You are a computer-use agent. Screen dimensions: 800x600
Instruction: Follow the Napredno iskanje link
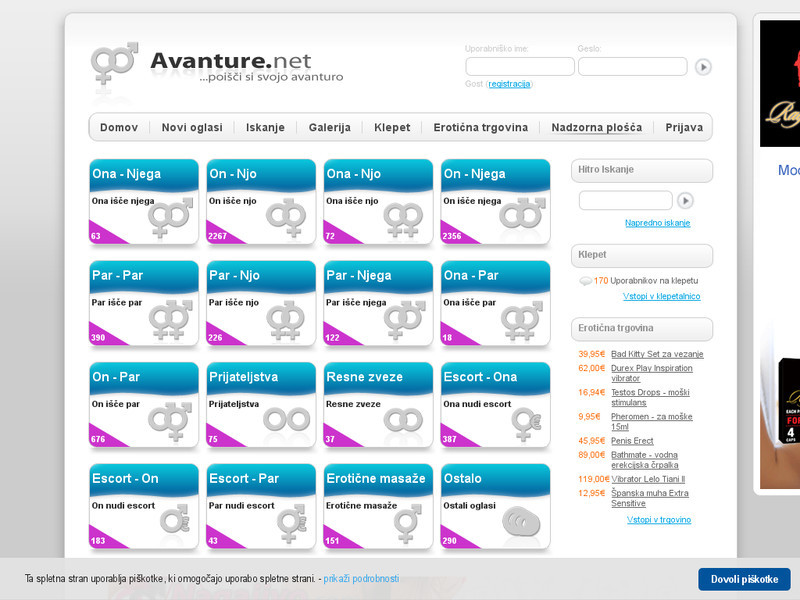pyautogui.click(x=657, y=223)
